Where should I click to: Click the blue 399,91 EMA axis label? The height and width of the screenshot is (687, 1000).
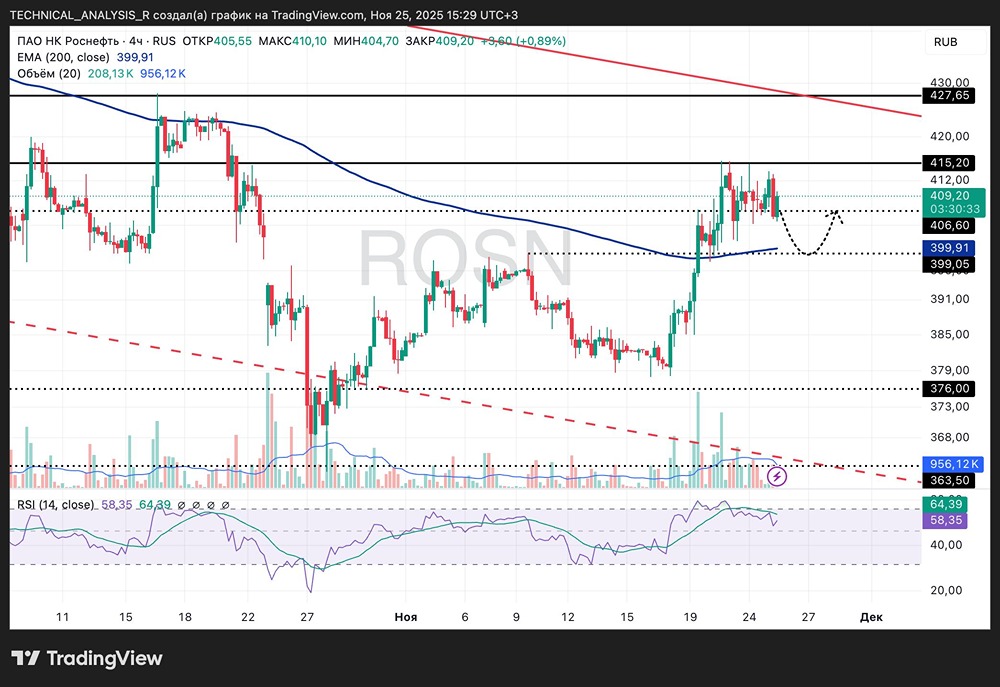tap(949, 247)
